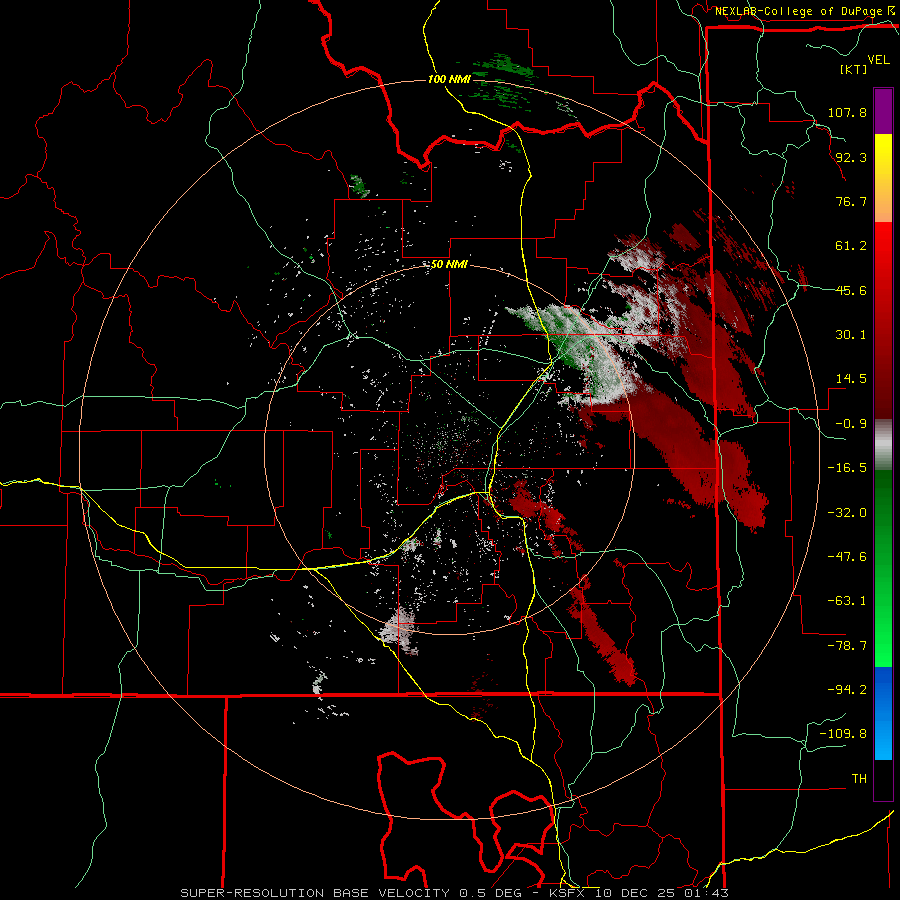Click the 50 NMI range ring label
Image resolution: width=900 pixels, height=900 pixels.
point(449,265)
